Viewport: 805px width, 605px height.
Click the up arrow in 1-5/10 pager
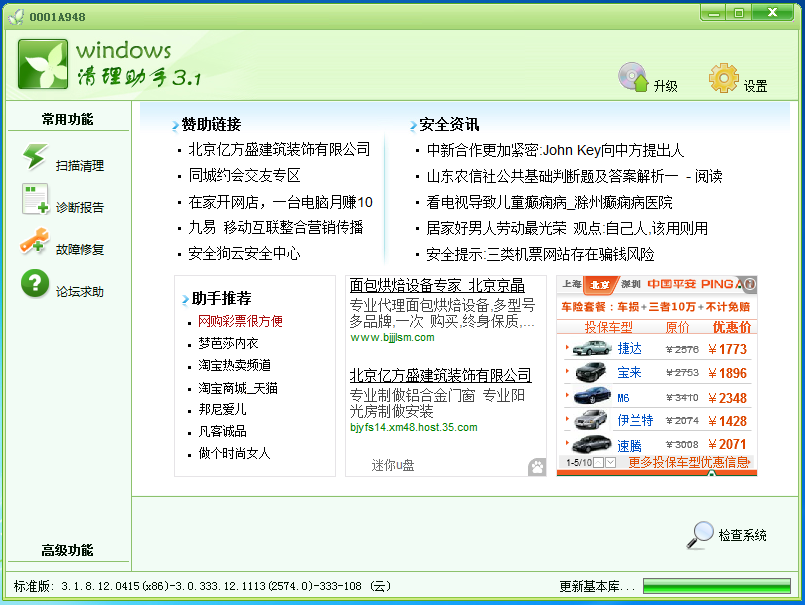click(x=598, y=461)
